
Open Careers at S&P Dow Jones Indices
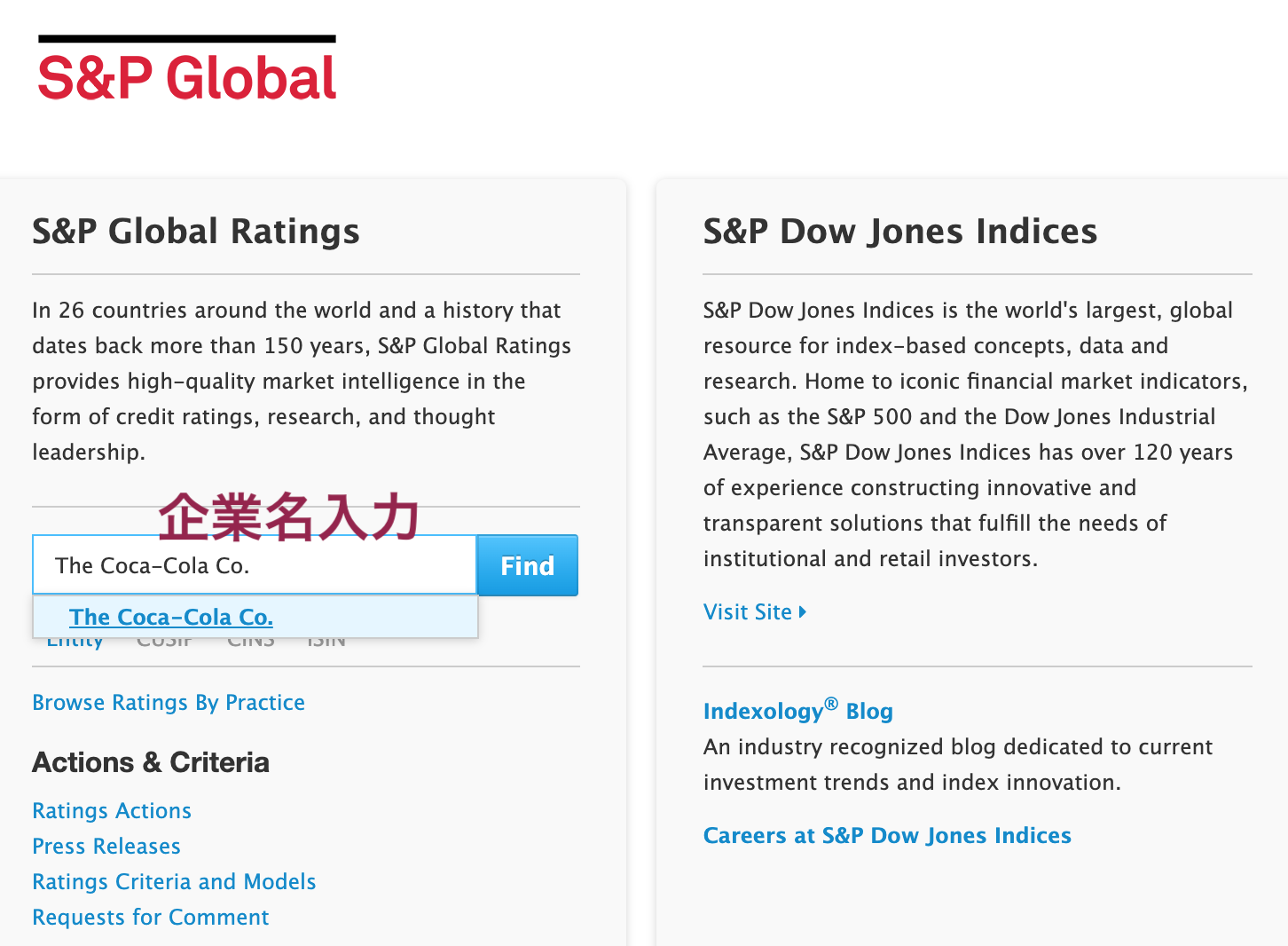click(x=887, y=835)
